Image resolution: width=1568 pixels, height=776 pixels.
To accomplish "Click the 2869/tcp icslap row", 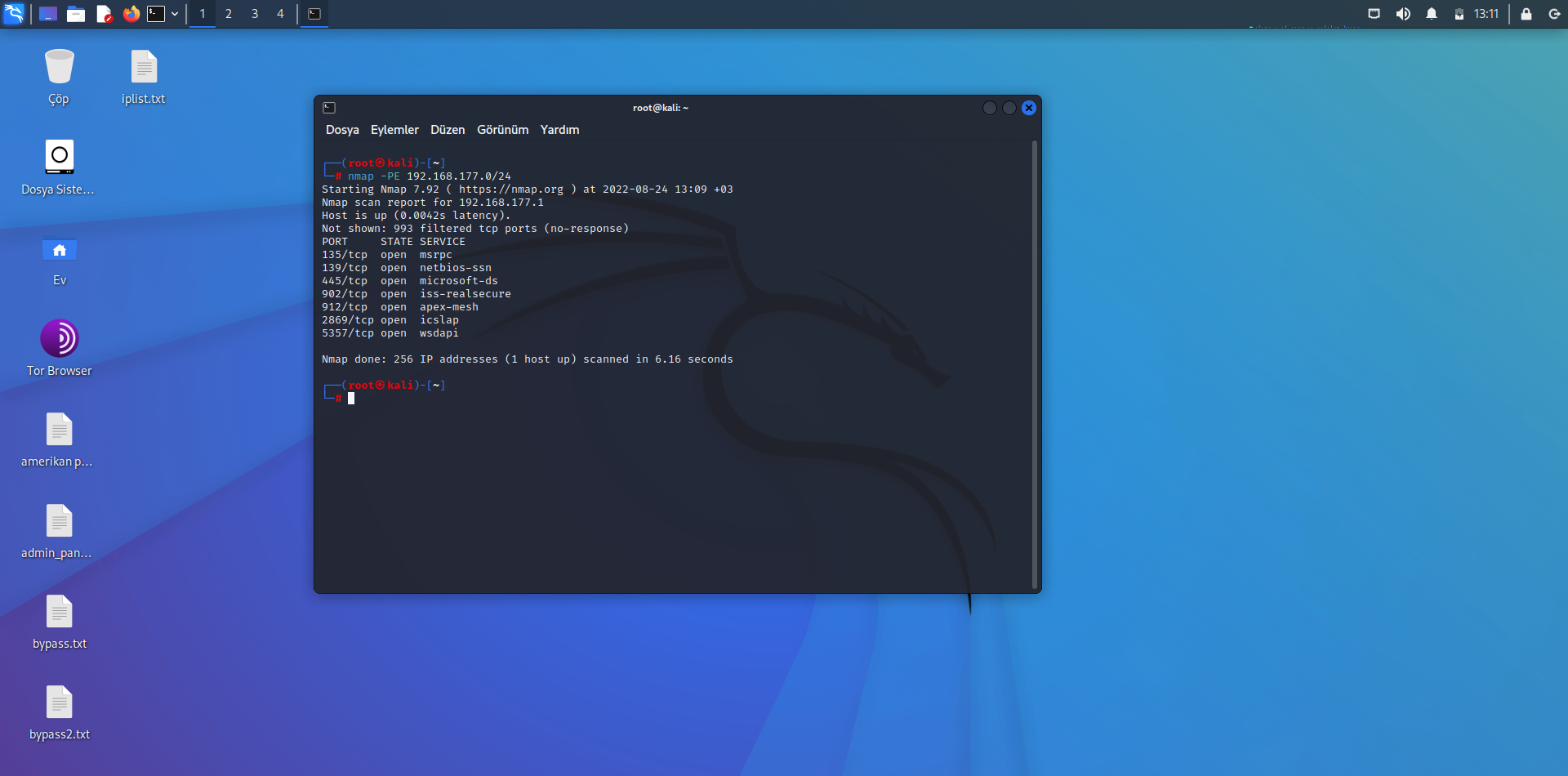I will [x=390, y=320].
